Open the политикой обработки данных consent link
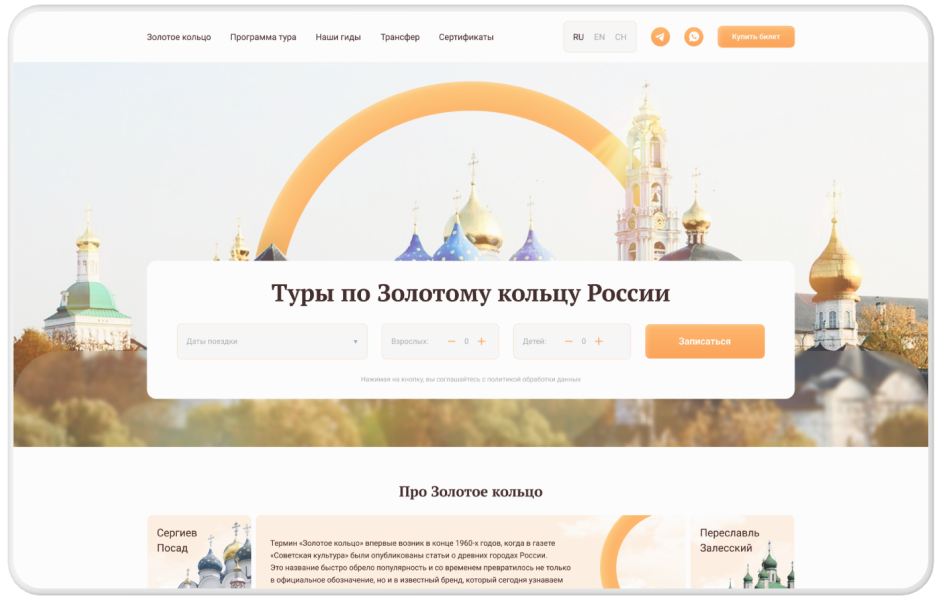942x600 pixels. click(x=534, y=380)
